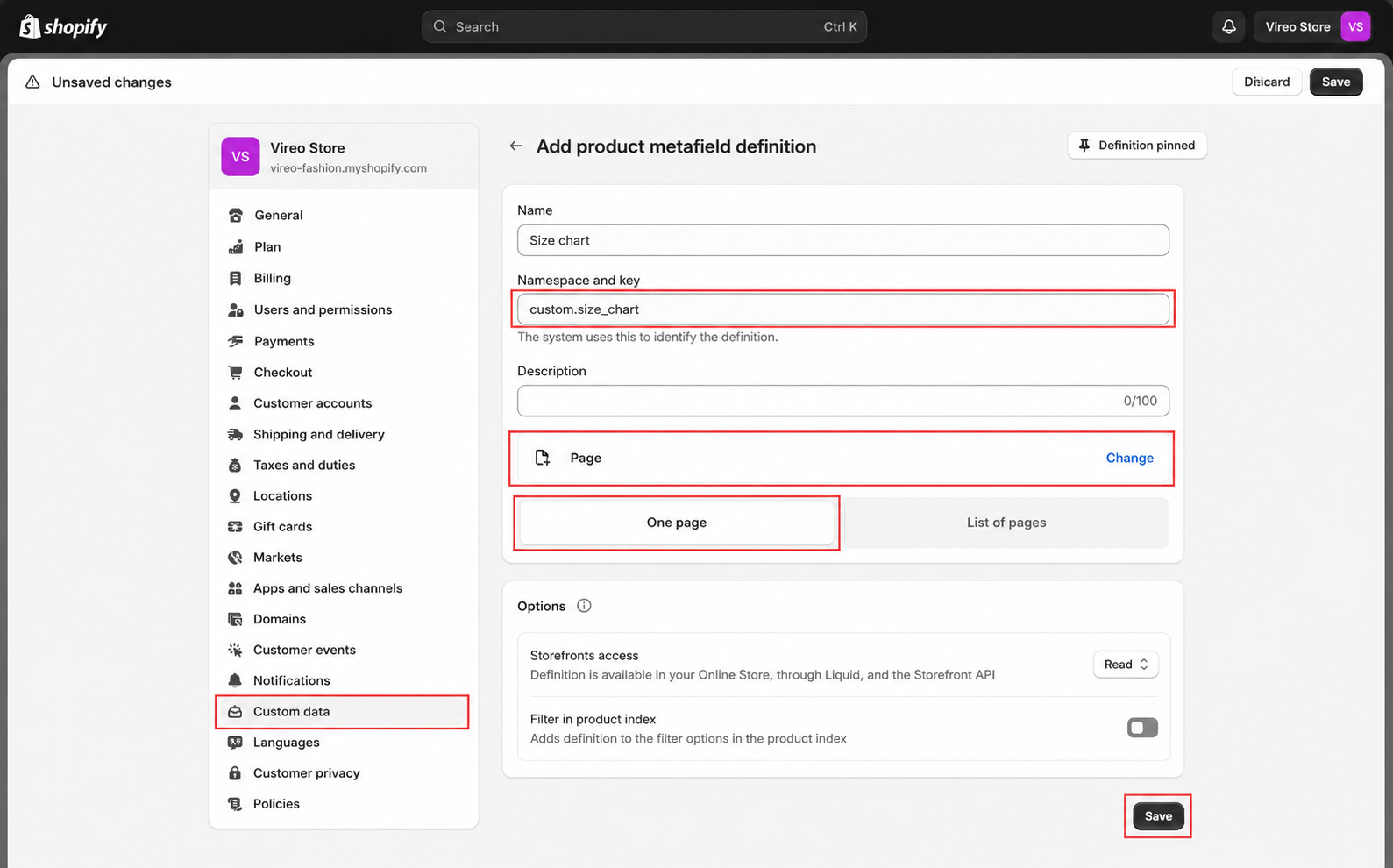Select the List of pages option
Screen dimensions: 1393x868
[x=1006, y=523]
